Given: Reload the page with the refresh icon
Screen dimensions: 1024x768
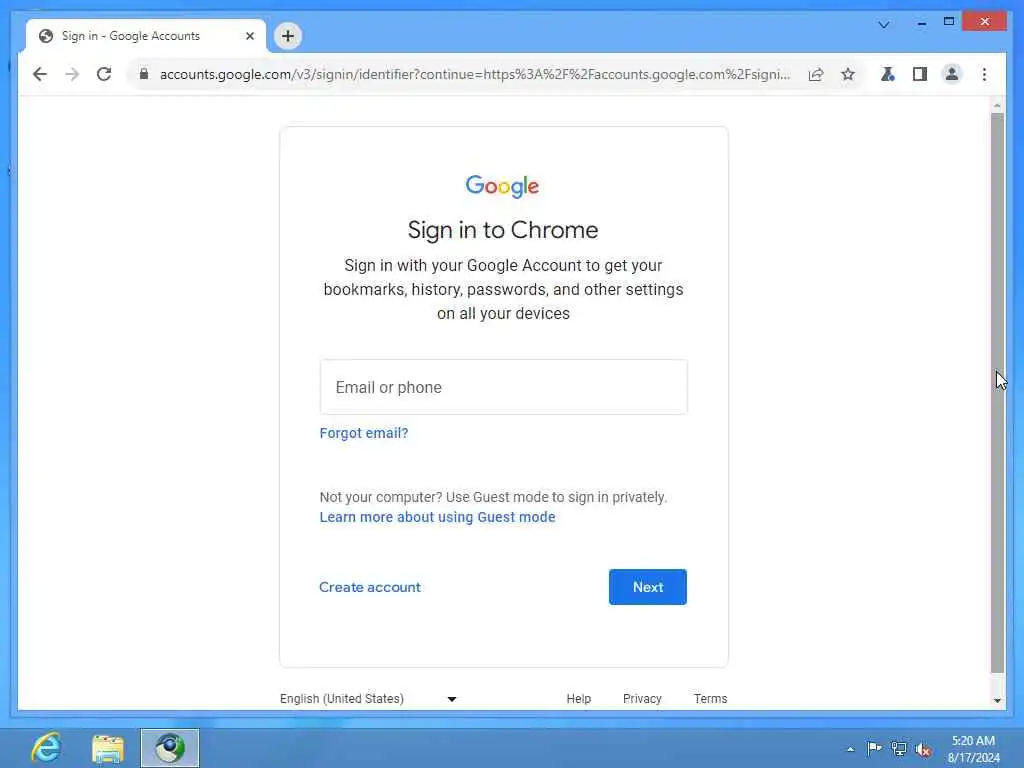Looking at the screenshot, I should [x=104, y=74].
